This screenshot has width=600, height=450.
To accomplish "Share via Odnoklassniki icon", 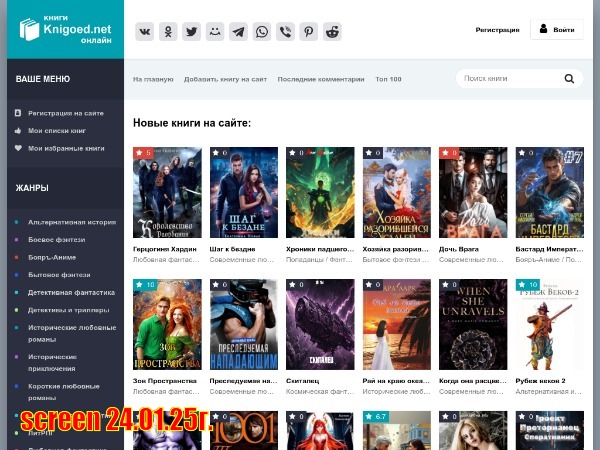I will click(x=168, y=31).
